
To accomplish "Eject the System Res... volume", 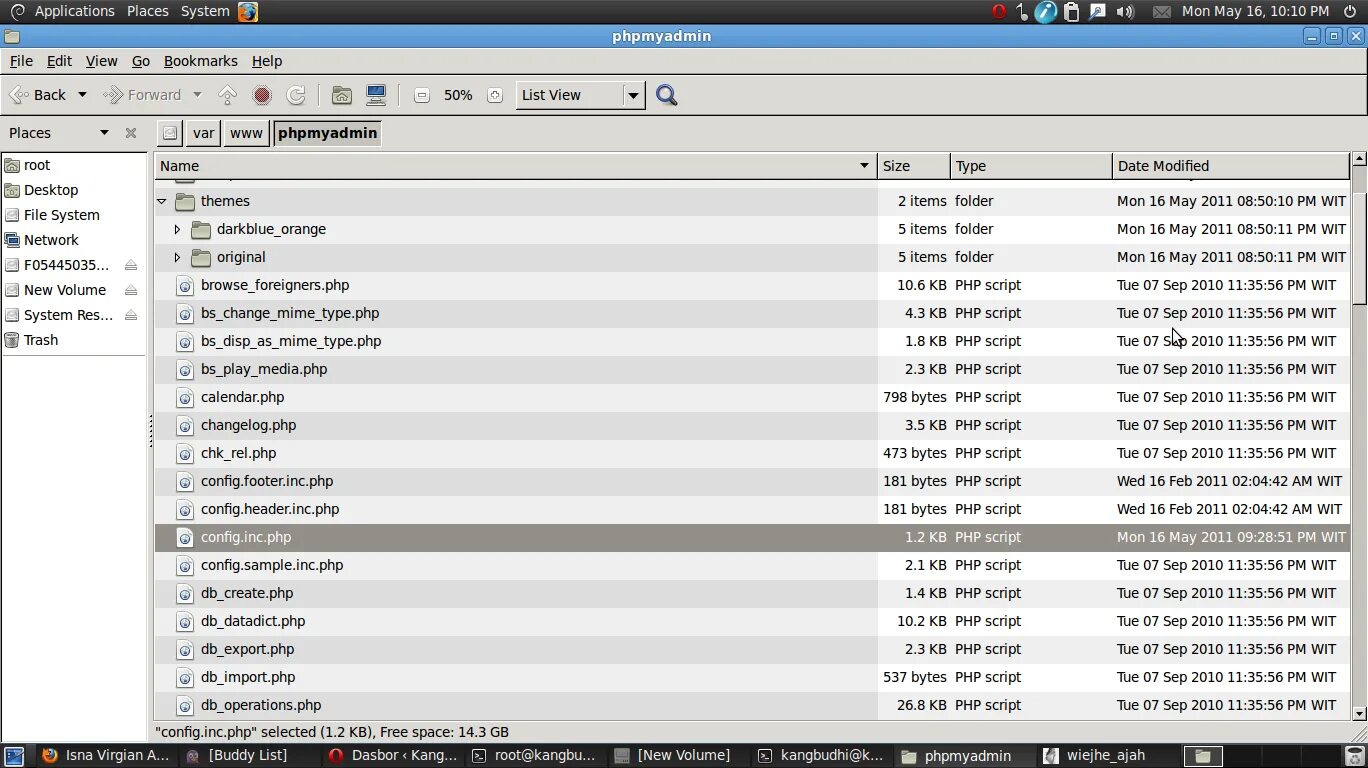I will coord(131,315).
